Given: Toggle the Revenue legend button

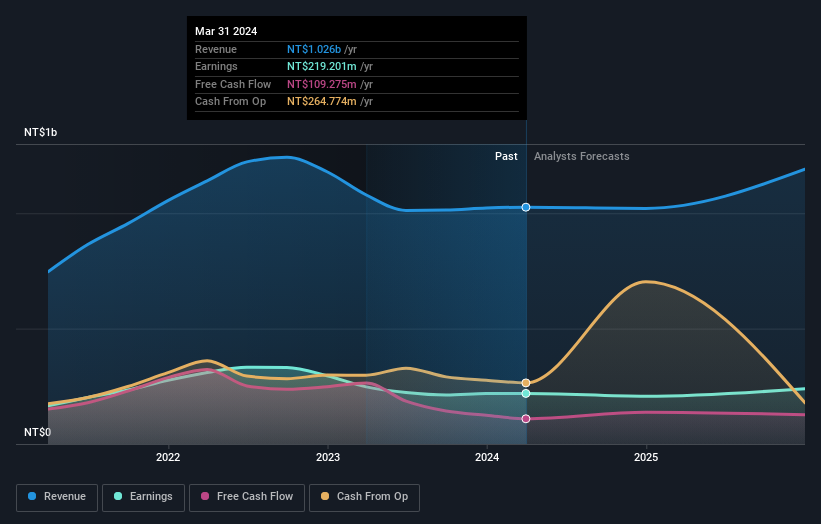Looking at the screenshot, I should [x=57, y=497].
